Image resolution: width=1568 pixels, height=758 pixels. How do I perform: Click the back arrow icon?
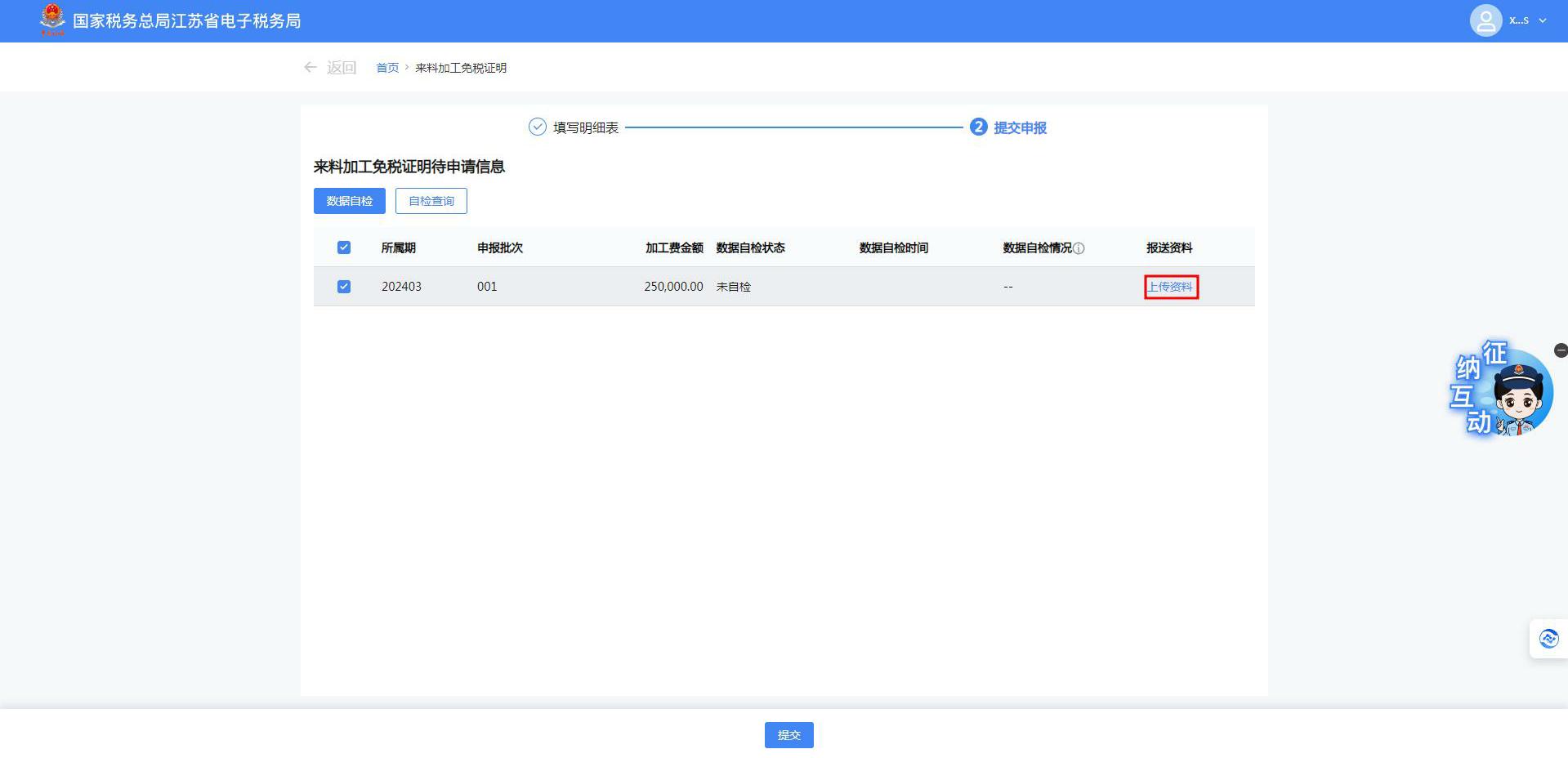(310, 68)
